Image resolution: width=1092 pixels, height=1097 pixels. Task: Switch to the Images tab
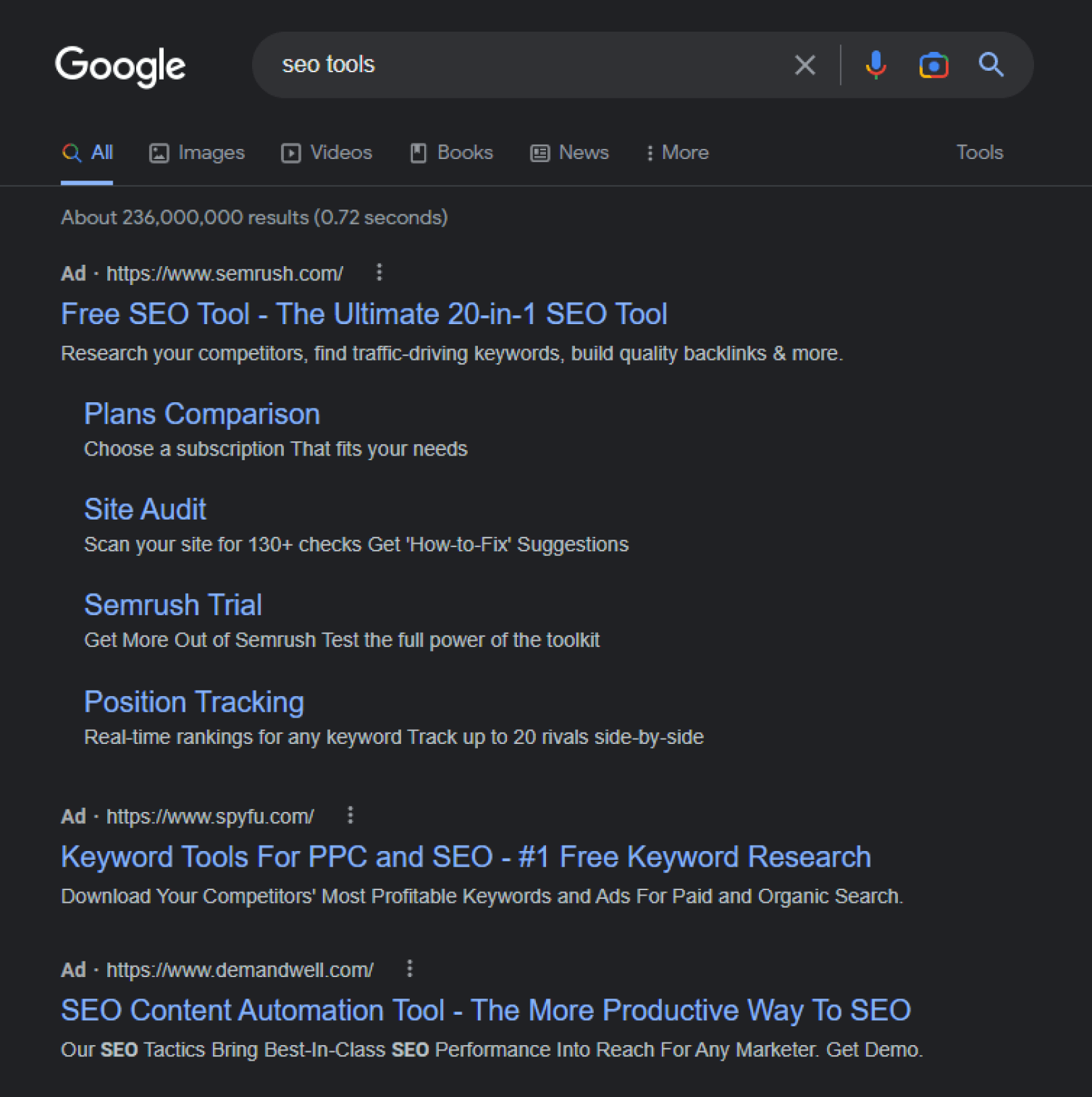[x=197, y=153]
